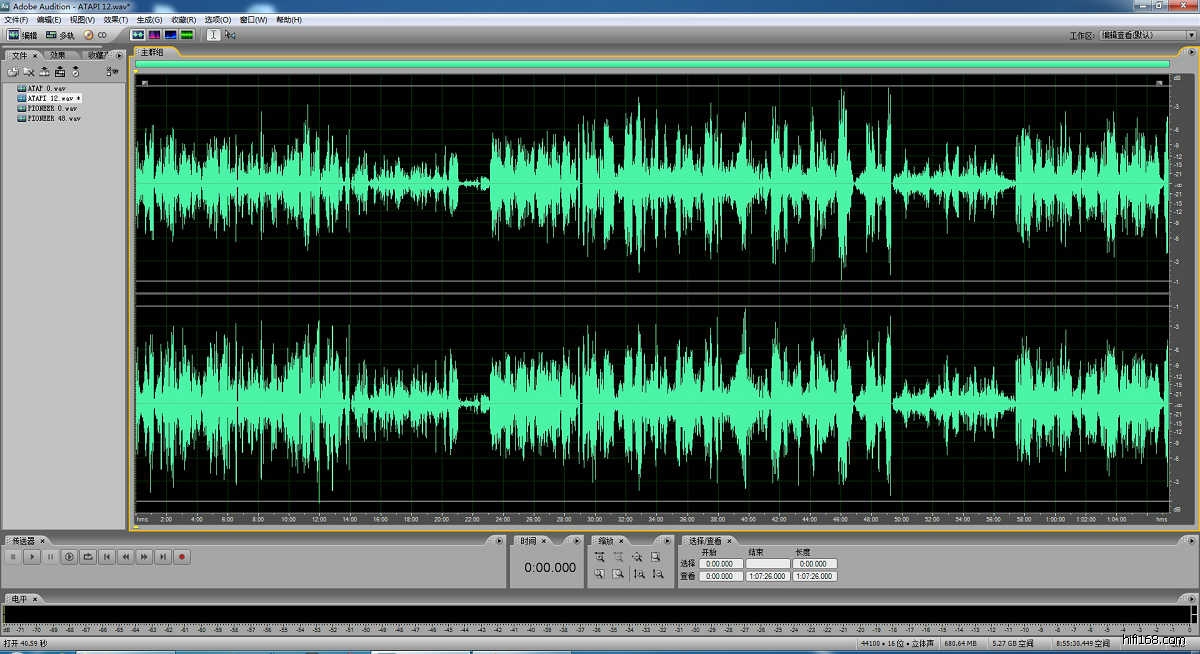Select PIONEER 48.wav in the file list

click(53, 118)
